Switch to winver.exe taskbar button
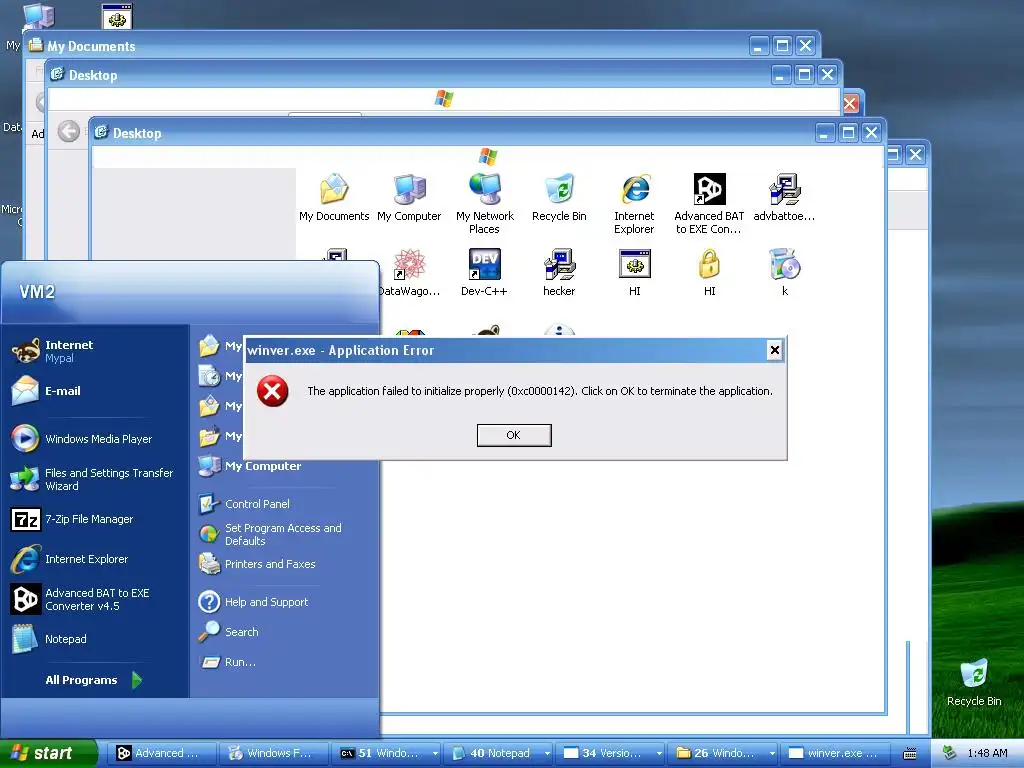 click(836, 753)
